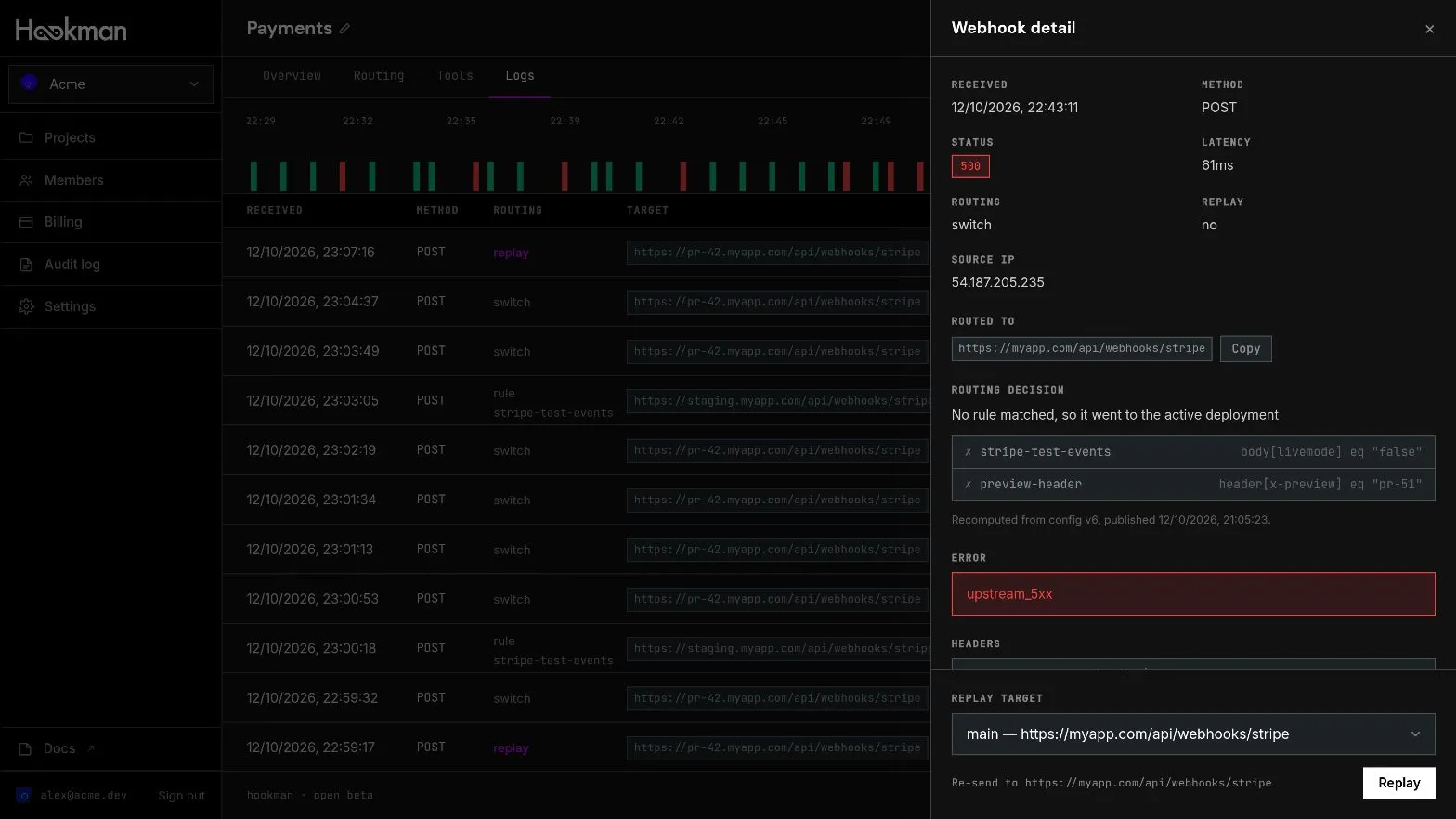
Task: Open the Replay target dropdown
Action: pyautogui.click(x=1193, y=734)
